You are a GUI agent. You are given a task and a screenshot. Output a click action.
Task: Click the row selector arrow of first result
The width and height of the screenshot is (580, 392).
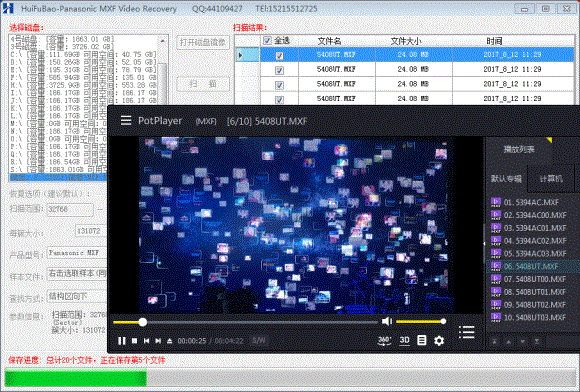point(240,55)
